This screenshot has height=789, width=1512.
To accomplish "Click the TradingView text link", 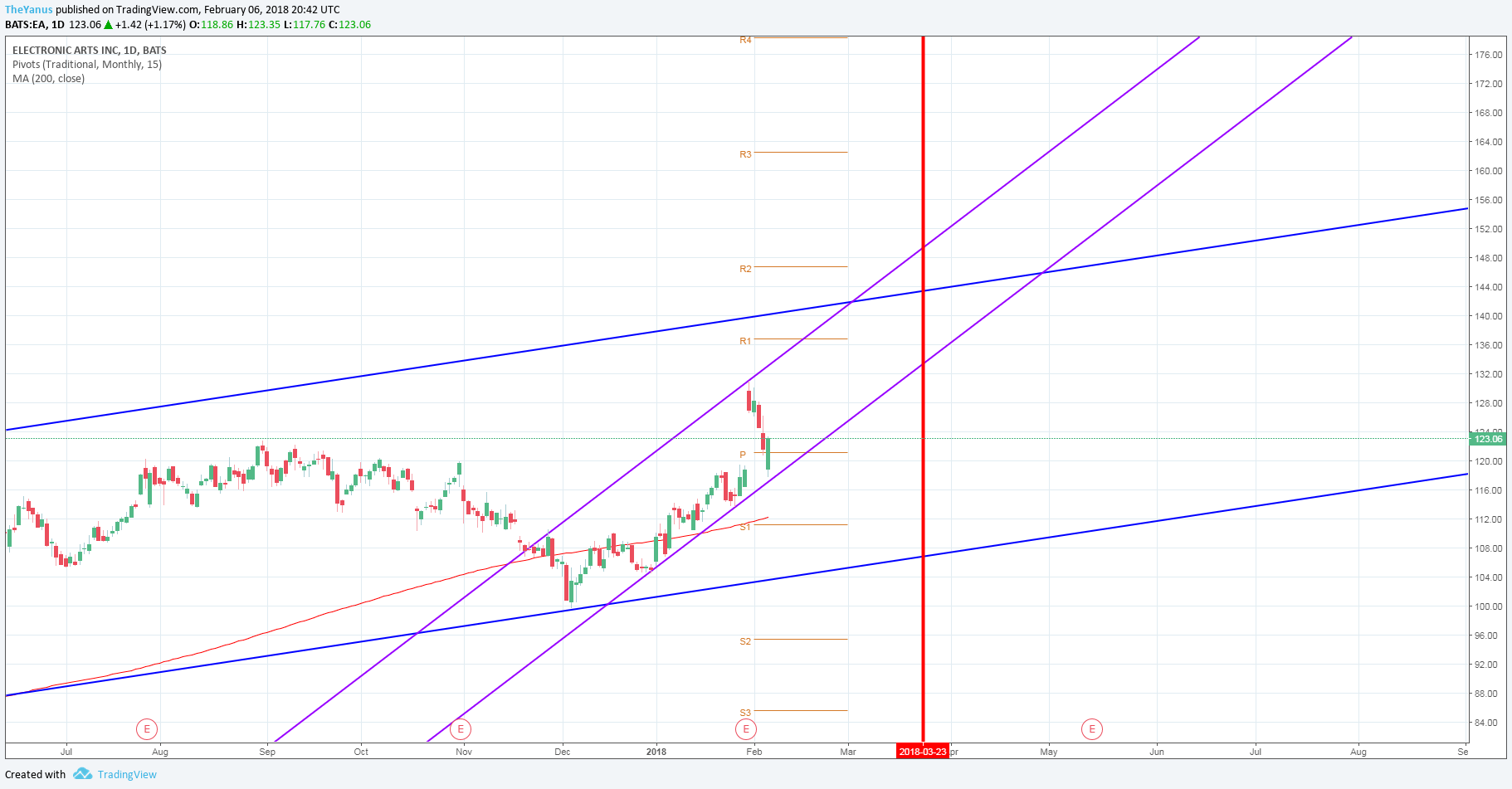I will [x=127, y=775].
